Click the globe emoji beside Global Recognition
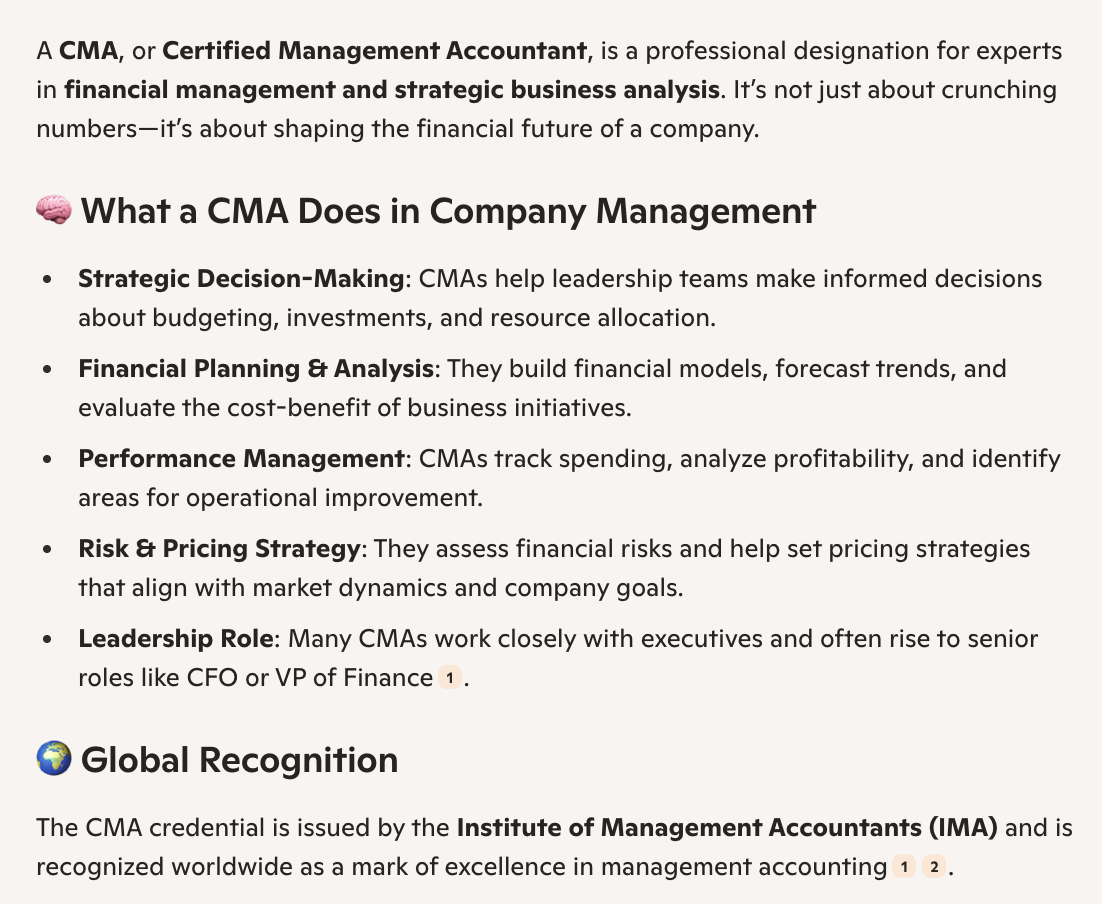Image resolution: width=1102 pixels, height=904 pixels. pos(54,759)
